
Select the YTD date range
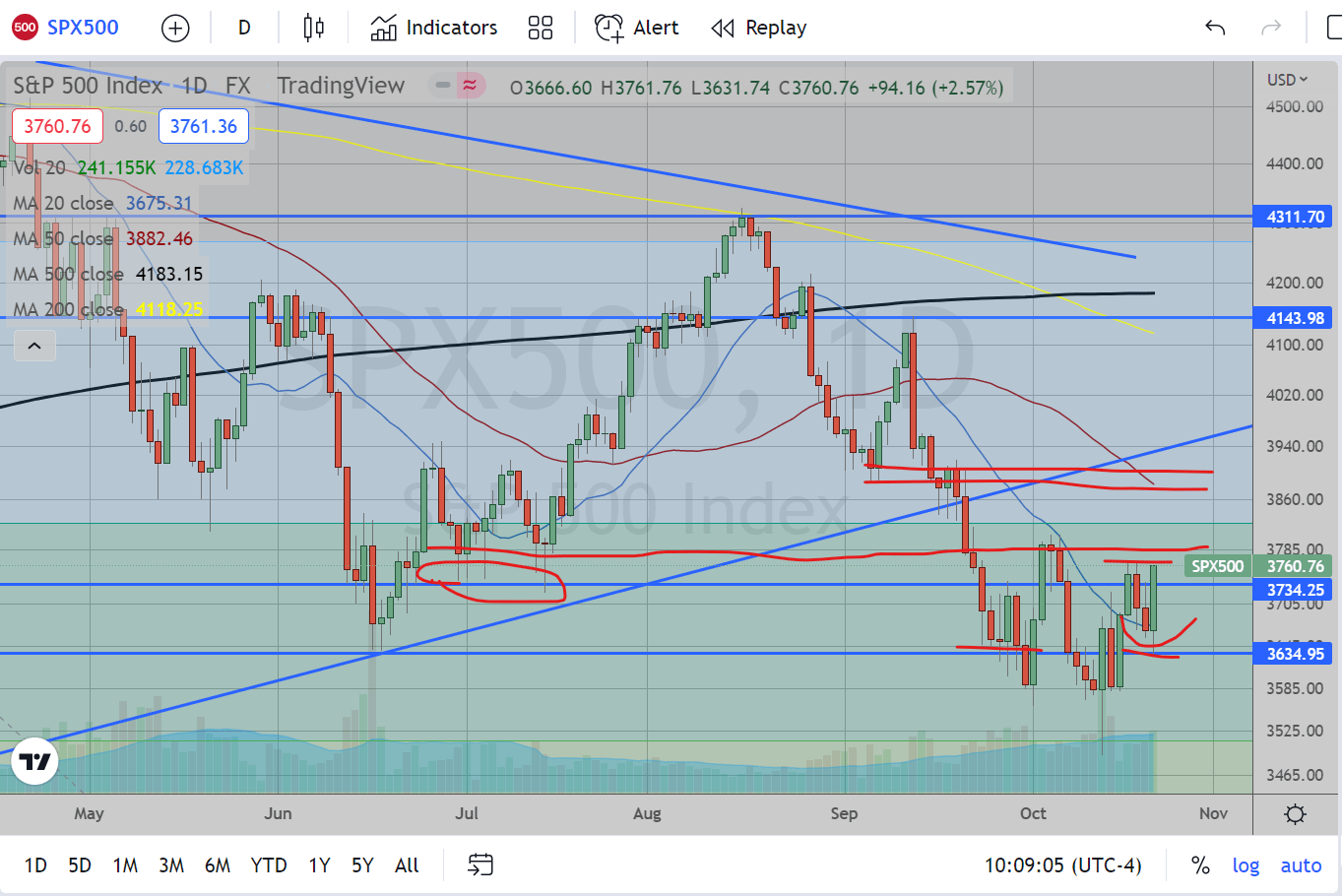click(x=269, y=865)
